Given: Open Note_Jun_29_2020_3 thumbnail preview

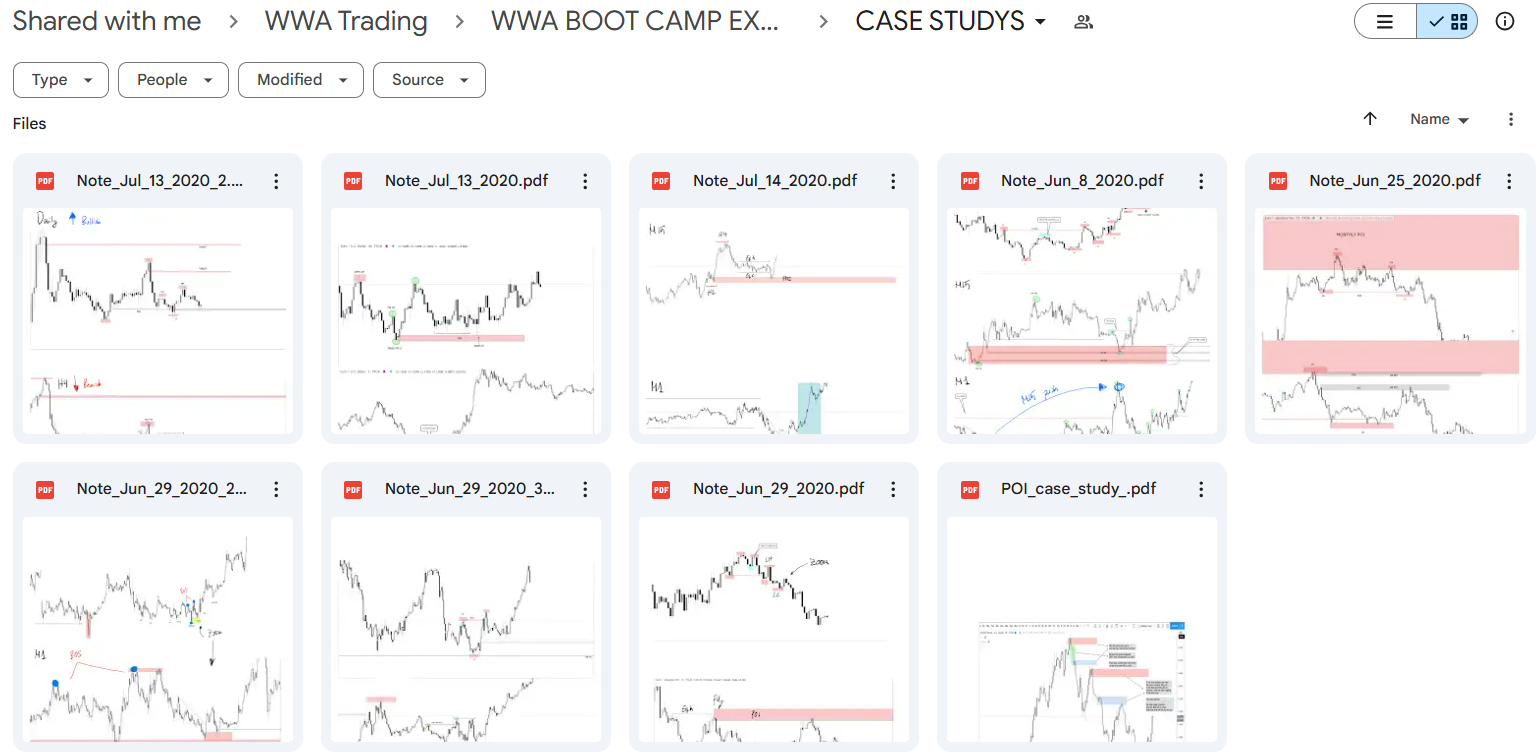Looking at the screenshot, I should pyautogui.click(x=465, y=629).
